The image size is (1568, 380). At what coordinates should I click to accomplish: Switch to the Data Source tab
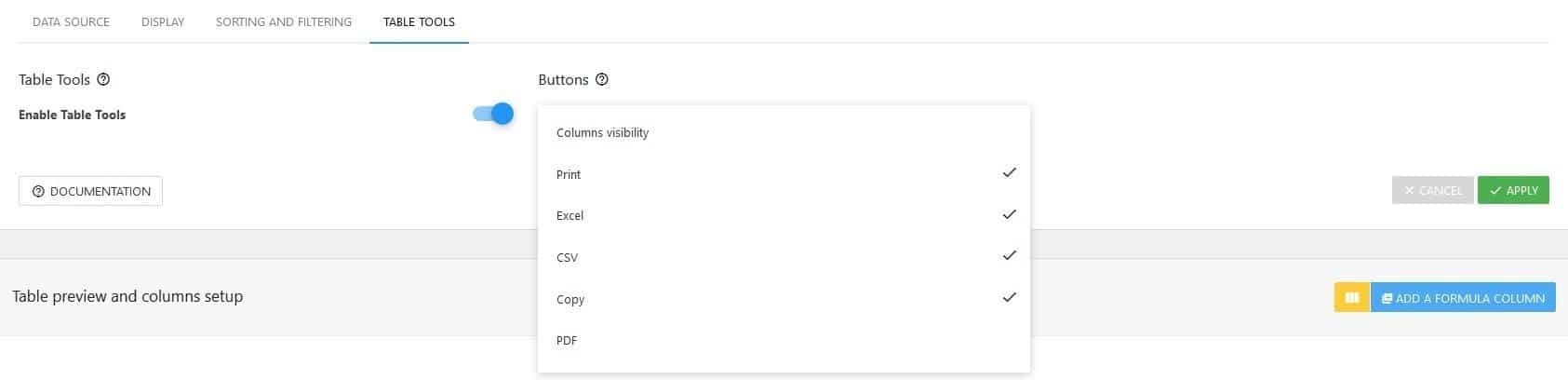coord(71,21)
